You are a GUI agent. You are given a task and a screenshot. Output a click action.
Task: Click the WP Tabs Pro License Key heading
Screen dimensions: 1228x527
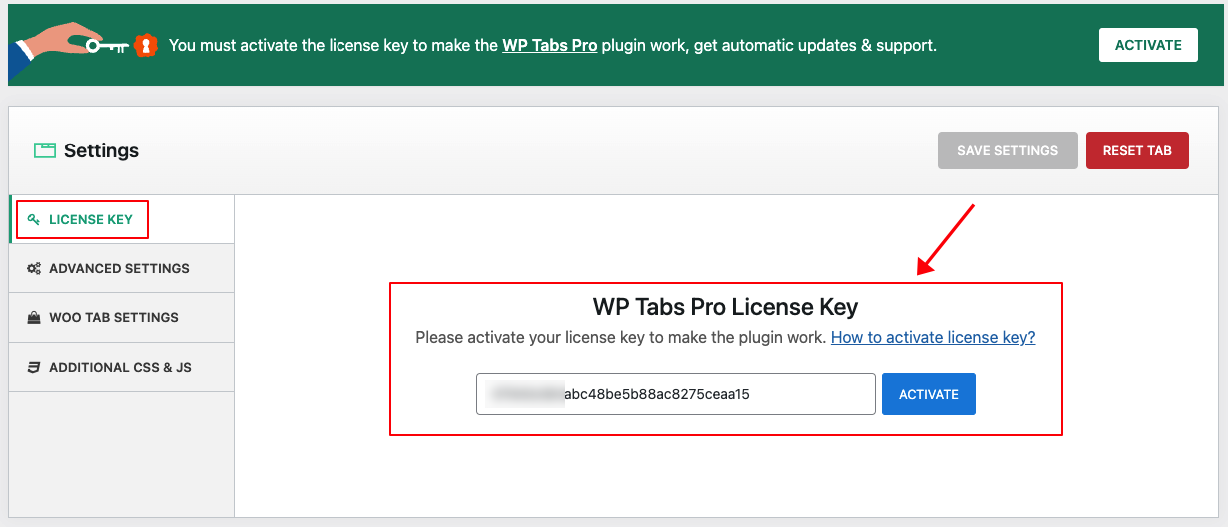point(725,307)
